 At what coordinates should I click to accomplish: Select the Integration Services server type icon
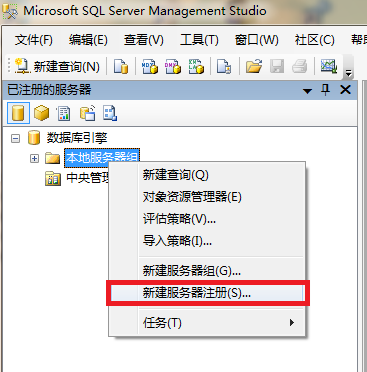[110, 113]
